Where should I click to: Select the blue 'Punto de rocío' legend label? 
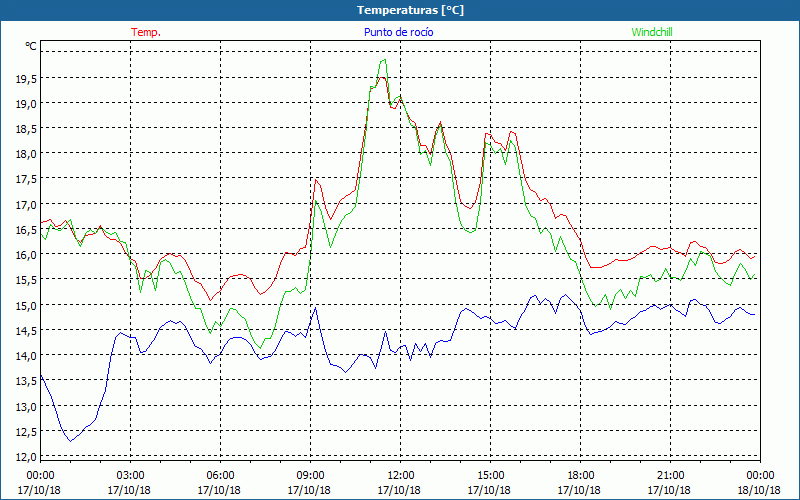(398, 32)
